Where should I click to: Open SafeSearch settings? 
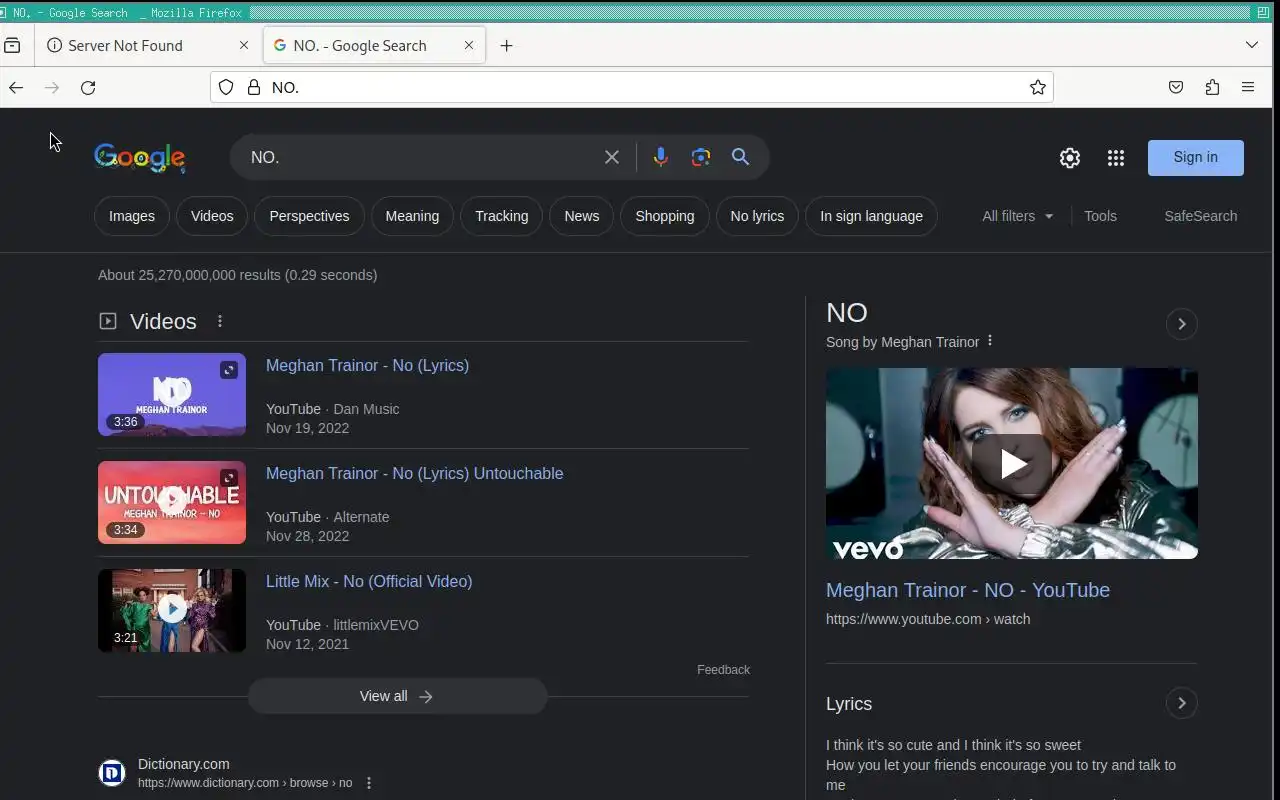[x=1200, y=216]
